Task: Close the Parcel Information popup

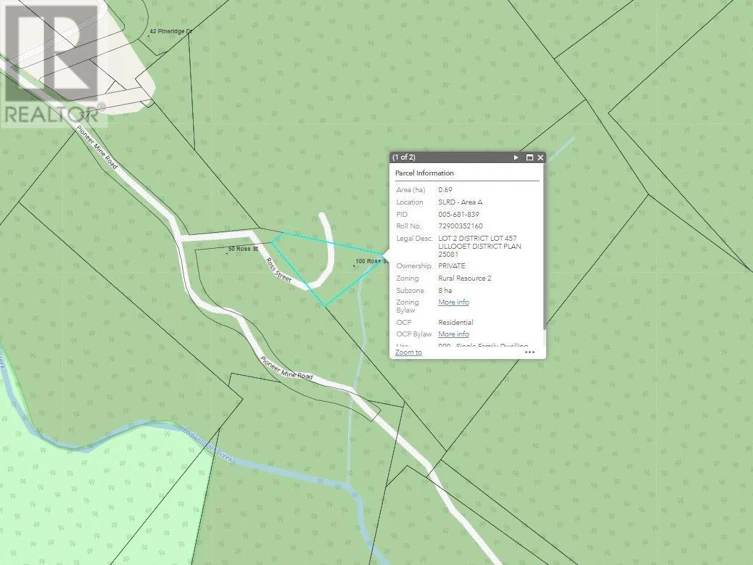Action: pos(540,157)
